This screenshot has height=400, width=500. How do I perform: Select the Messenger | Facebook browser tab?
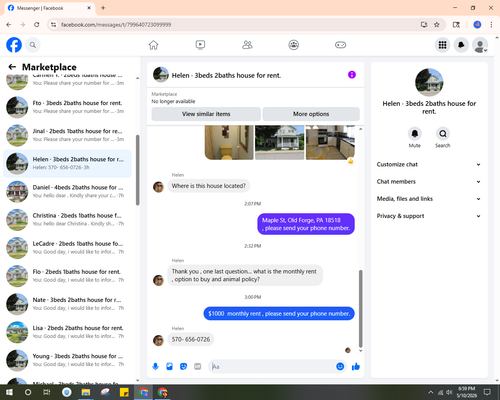coord(50,8)
